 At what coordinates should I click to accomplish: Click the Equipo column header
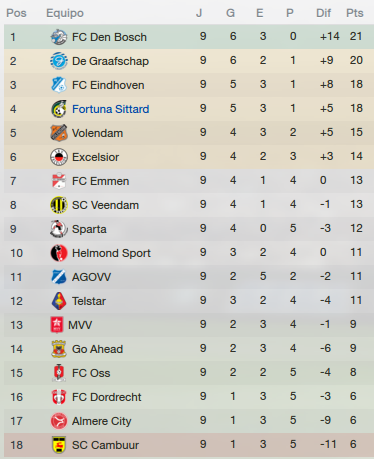coord(65,13)
